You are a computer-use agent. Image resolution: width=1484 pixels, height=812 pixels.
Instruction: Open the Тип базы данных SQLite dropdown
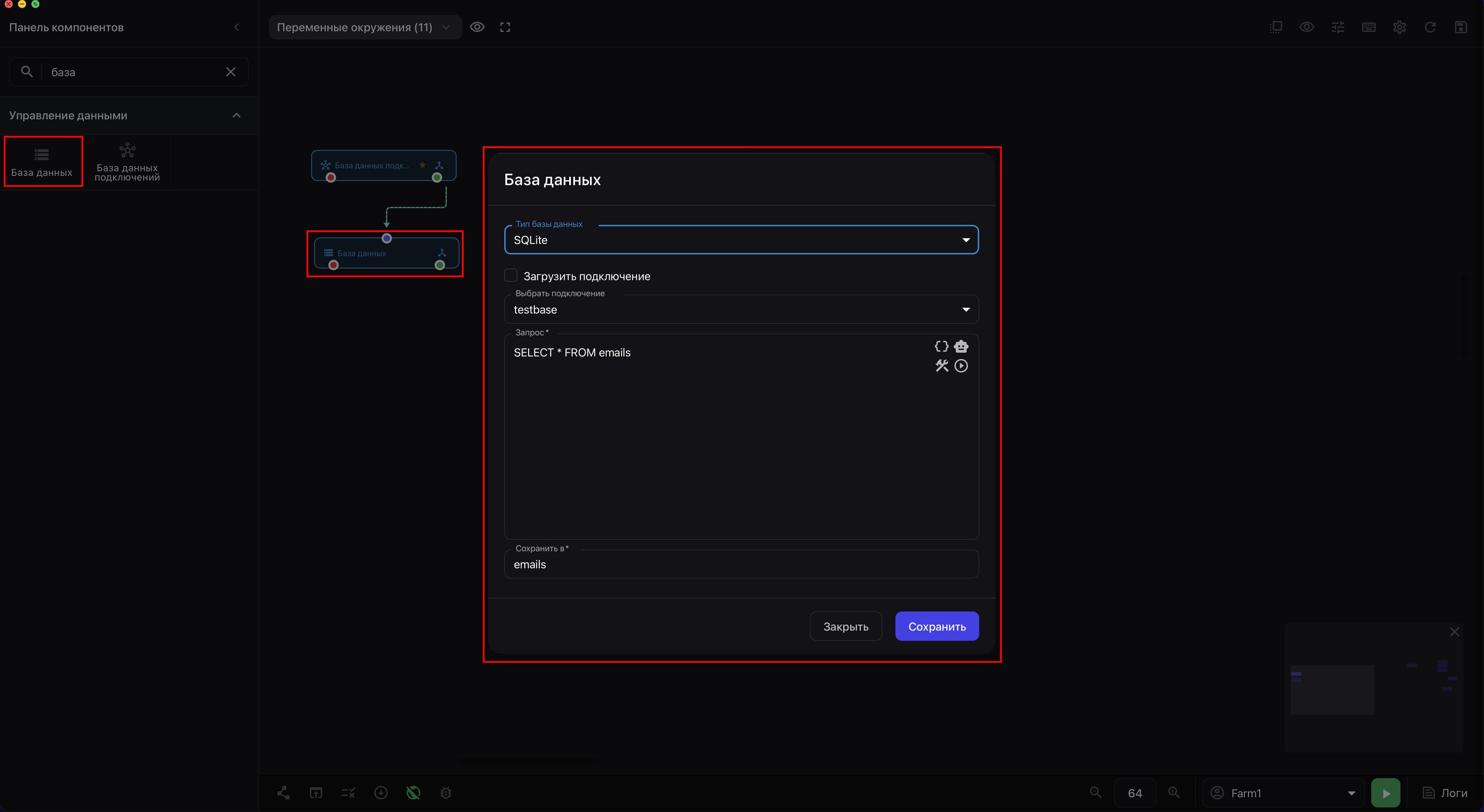(x=742, y=240)
